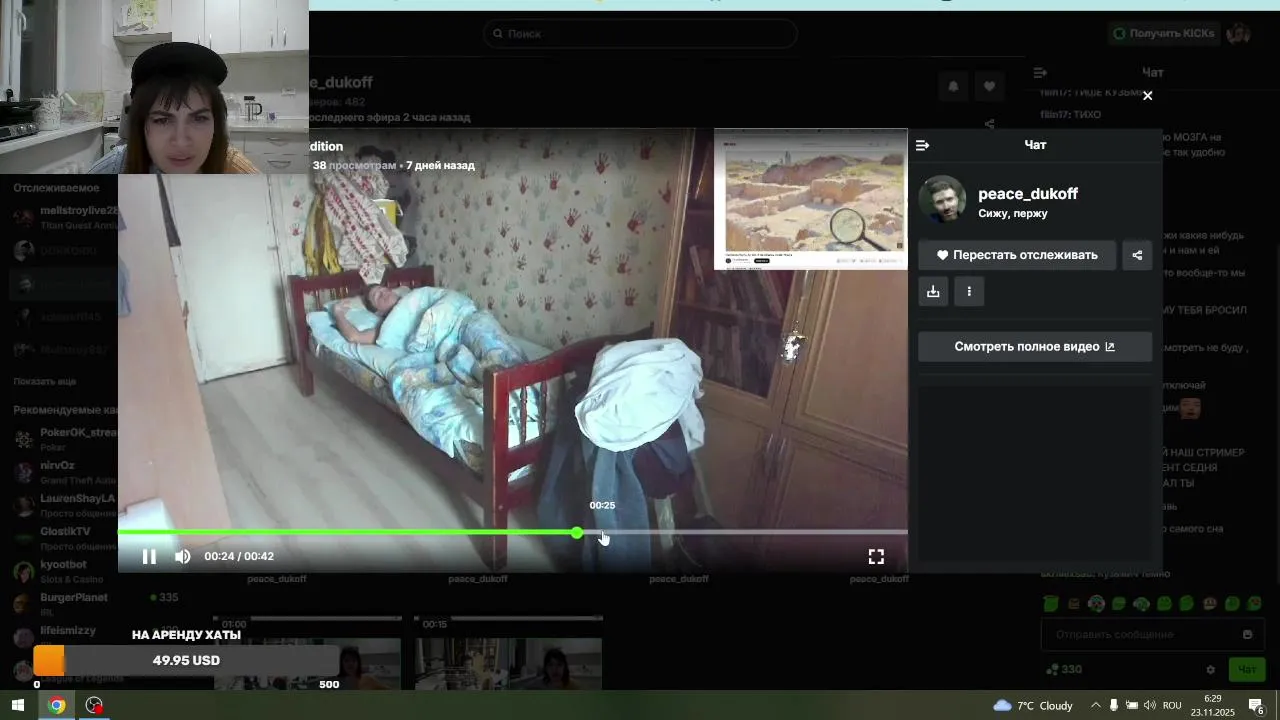Toggle channel notifications bell icon
Viewport: 1280px width, 720px height.
[x=953, y=87]
